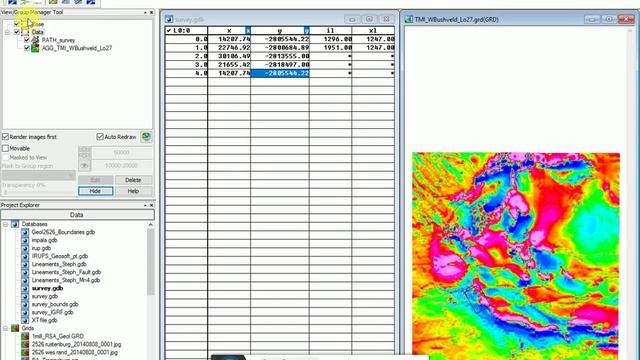Click il cell 1951.00
Viewport: 640px width, 360px height.
pos(331,47)
